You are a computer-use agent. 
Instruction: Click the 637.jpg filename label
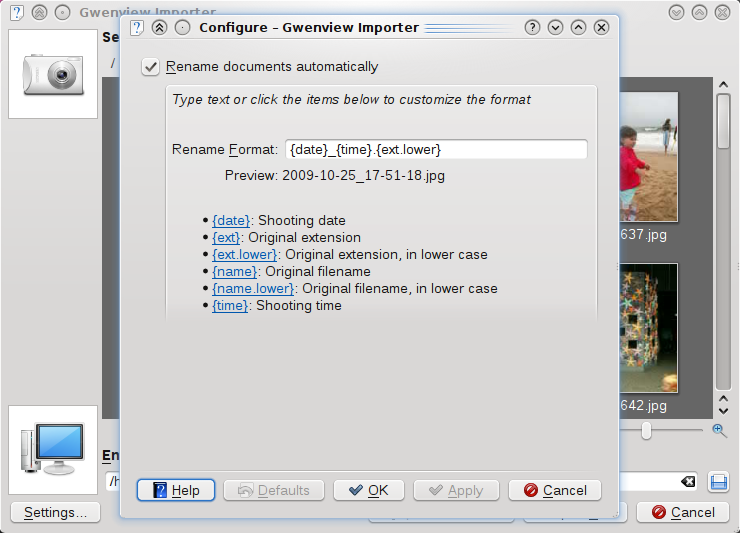[643, 235]
